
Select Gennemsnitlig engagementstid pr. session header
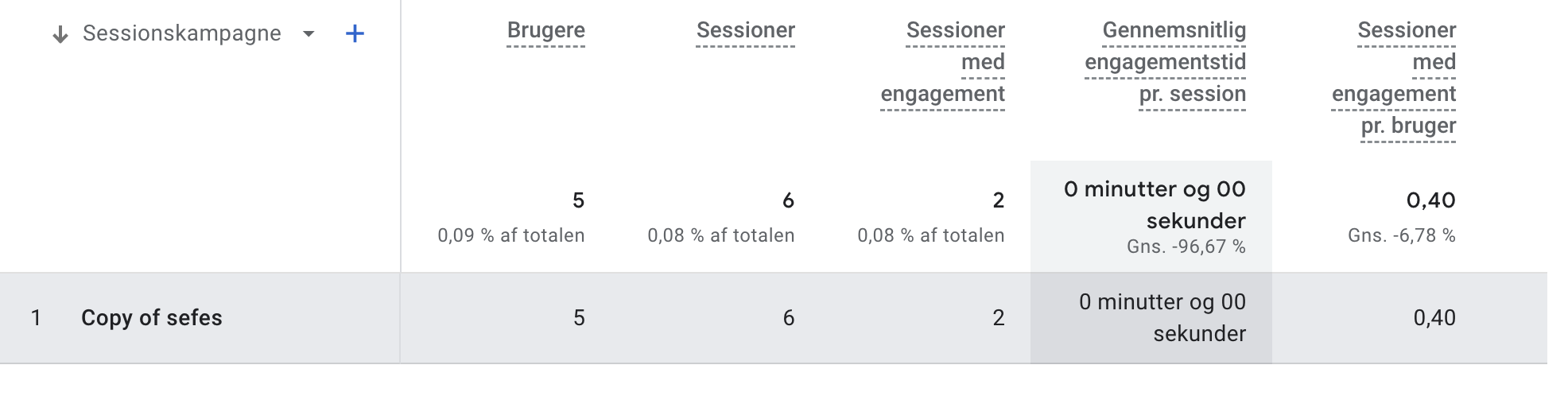1165,62
